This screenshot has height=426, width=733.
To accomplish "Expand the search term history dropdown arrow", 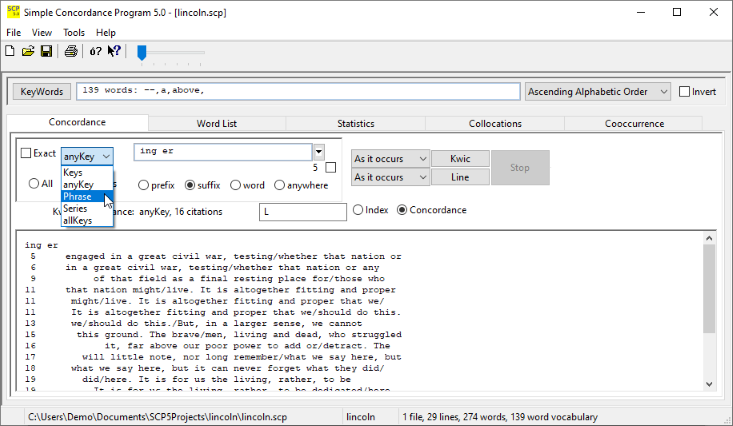I will [319, 152].
